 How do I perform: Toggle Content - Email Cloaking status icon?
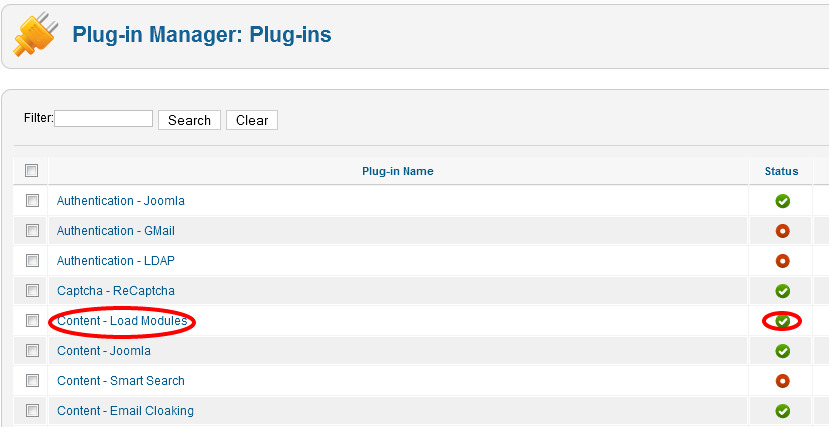click(782, 411)
